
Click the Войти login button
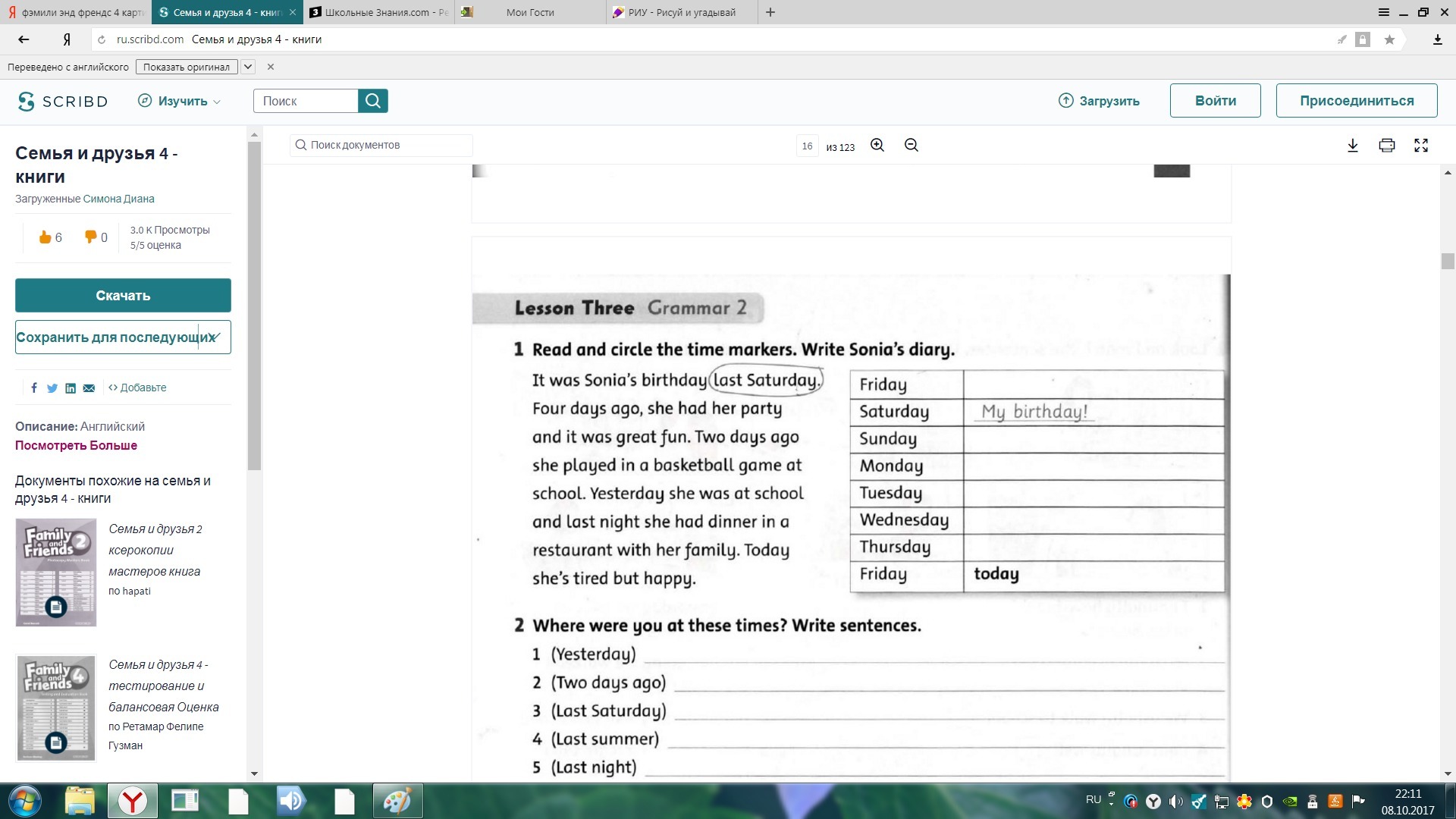click(x=1215, y=101)
